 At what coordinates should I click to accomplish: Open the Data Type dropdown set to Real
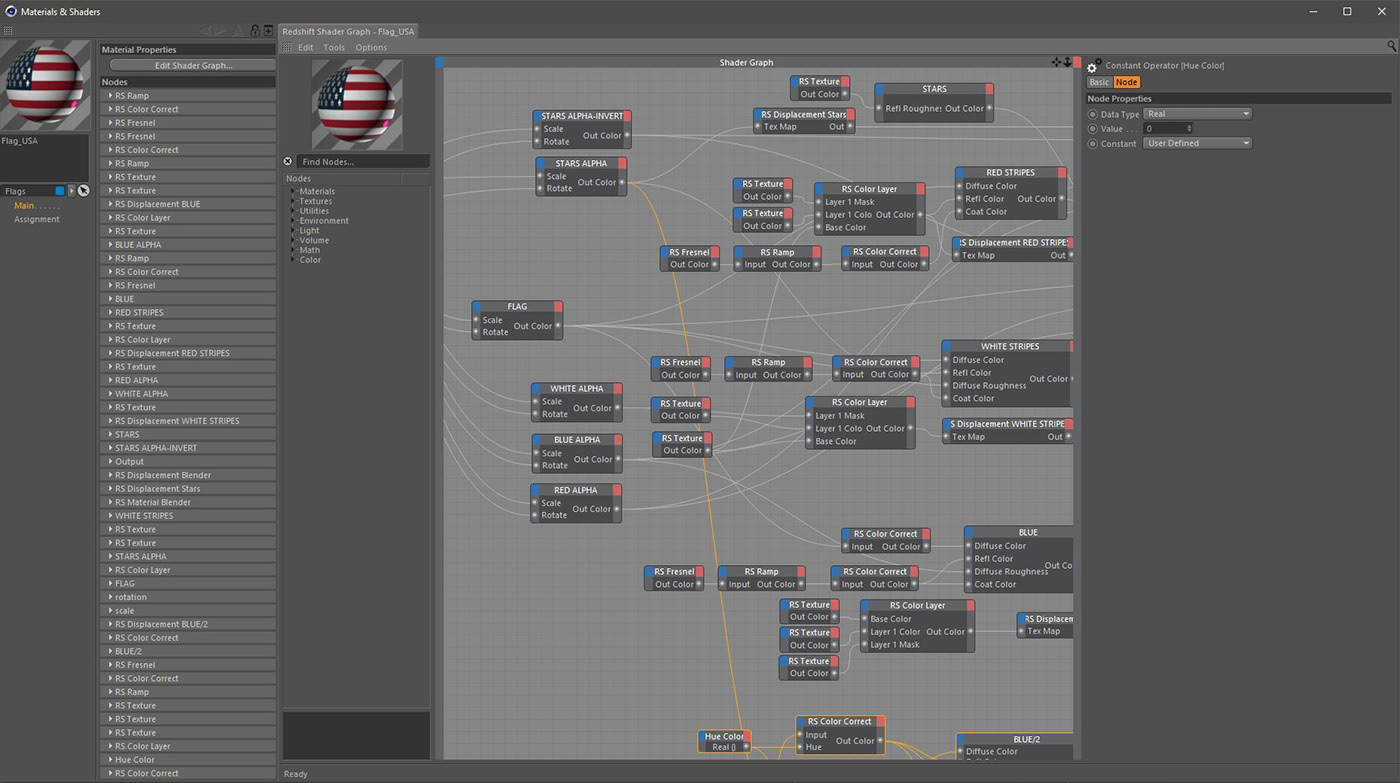[x=1197, y=114]
